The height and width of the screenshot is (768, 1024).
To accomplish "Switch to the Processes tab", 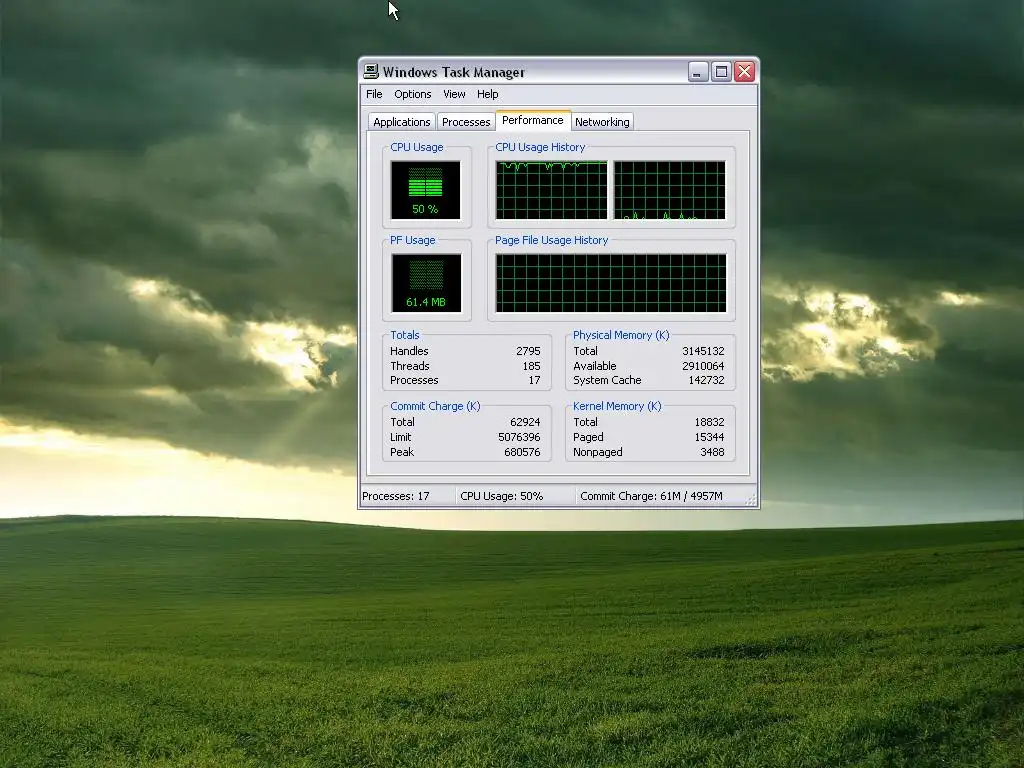I will tap(466, 122).
